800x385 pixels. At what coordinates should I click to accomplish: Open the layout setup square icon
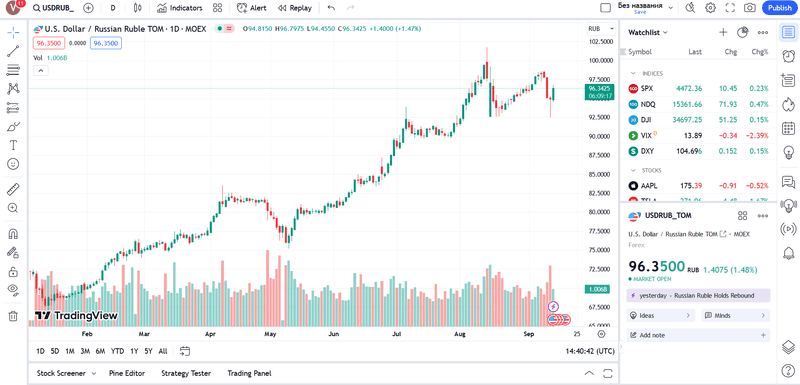(606, 8)
